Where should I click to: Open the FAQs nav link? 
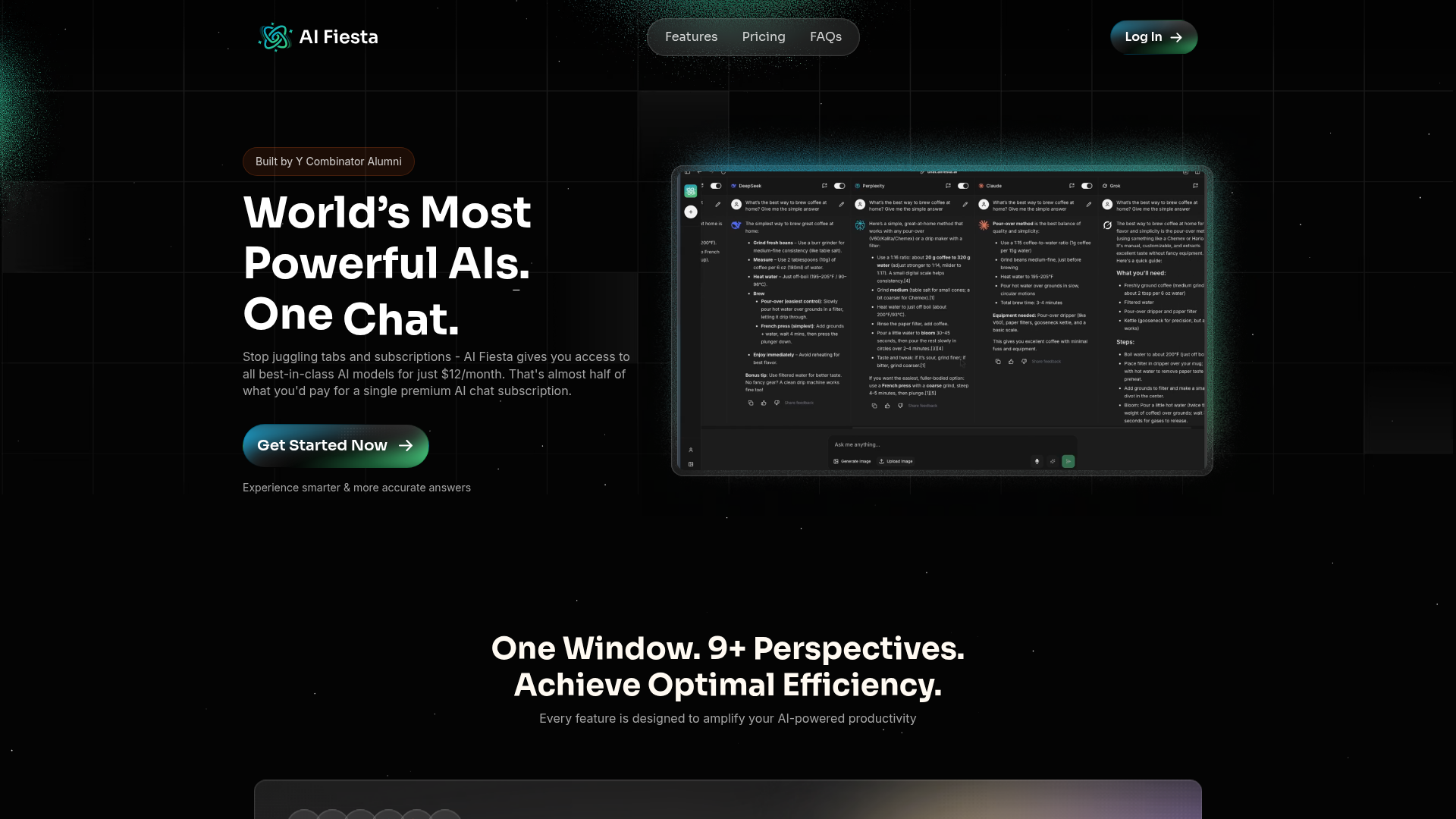pyautogui.click(x=826, y=36)
